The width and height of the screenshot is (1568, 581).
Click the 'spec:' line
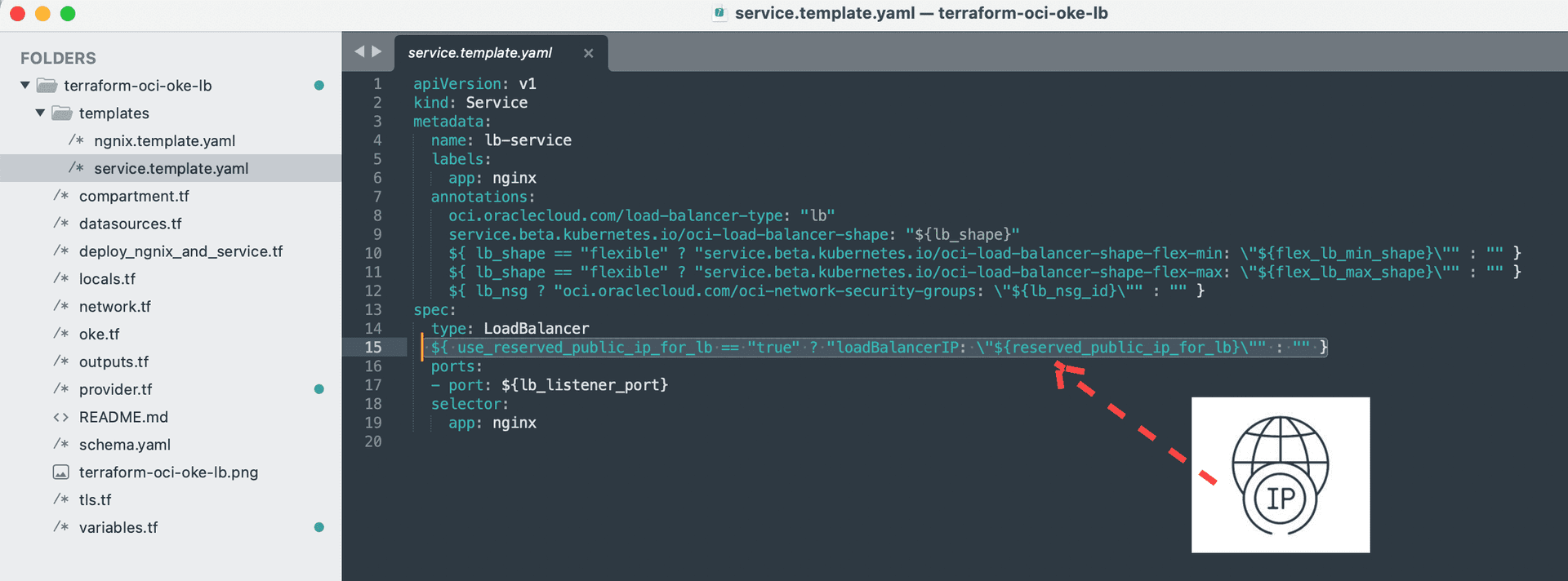click(x=435, y=310)
